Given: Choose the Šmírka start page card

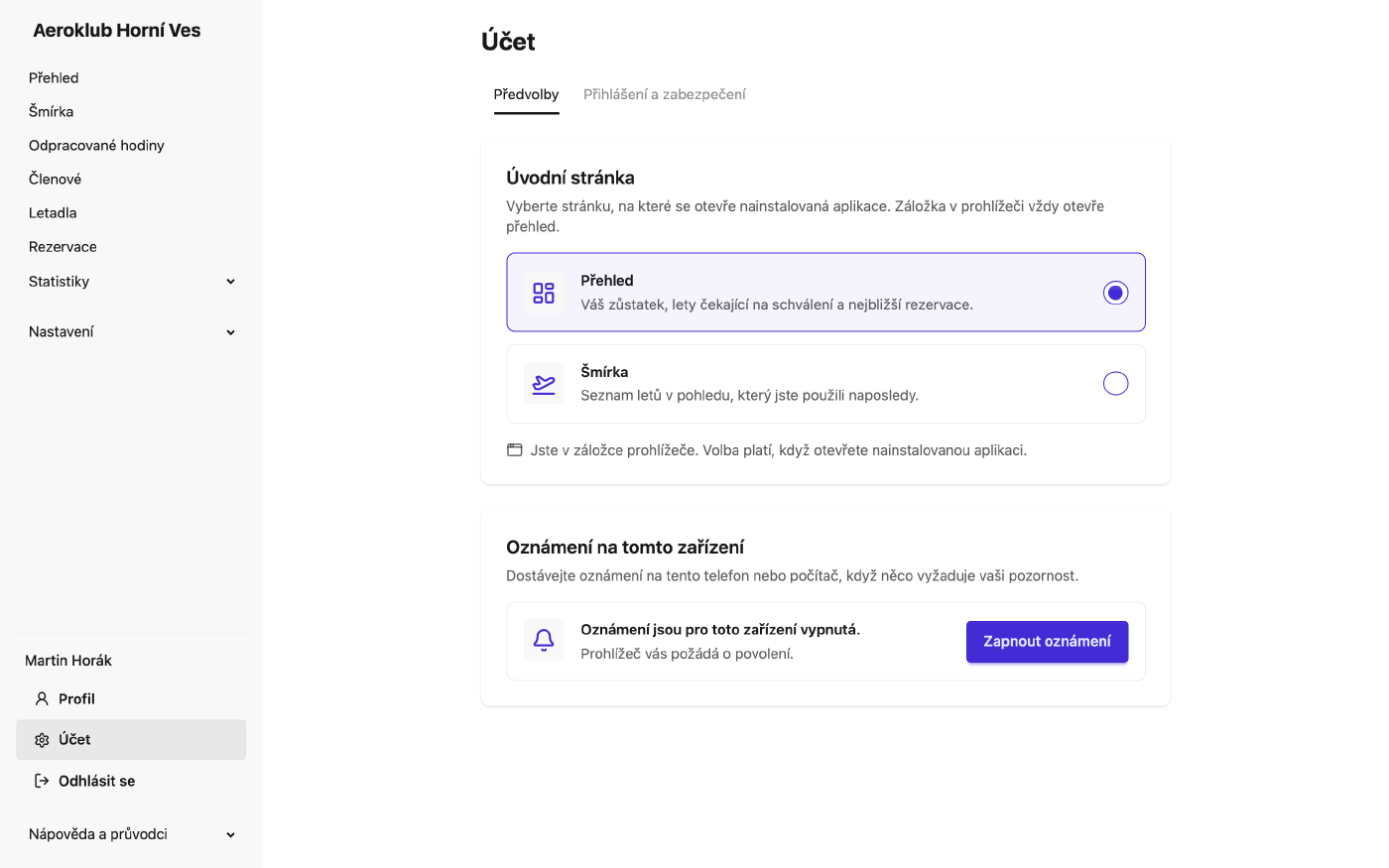Looking at the screenshot, I should click(x=825, y=384).
